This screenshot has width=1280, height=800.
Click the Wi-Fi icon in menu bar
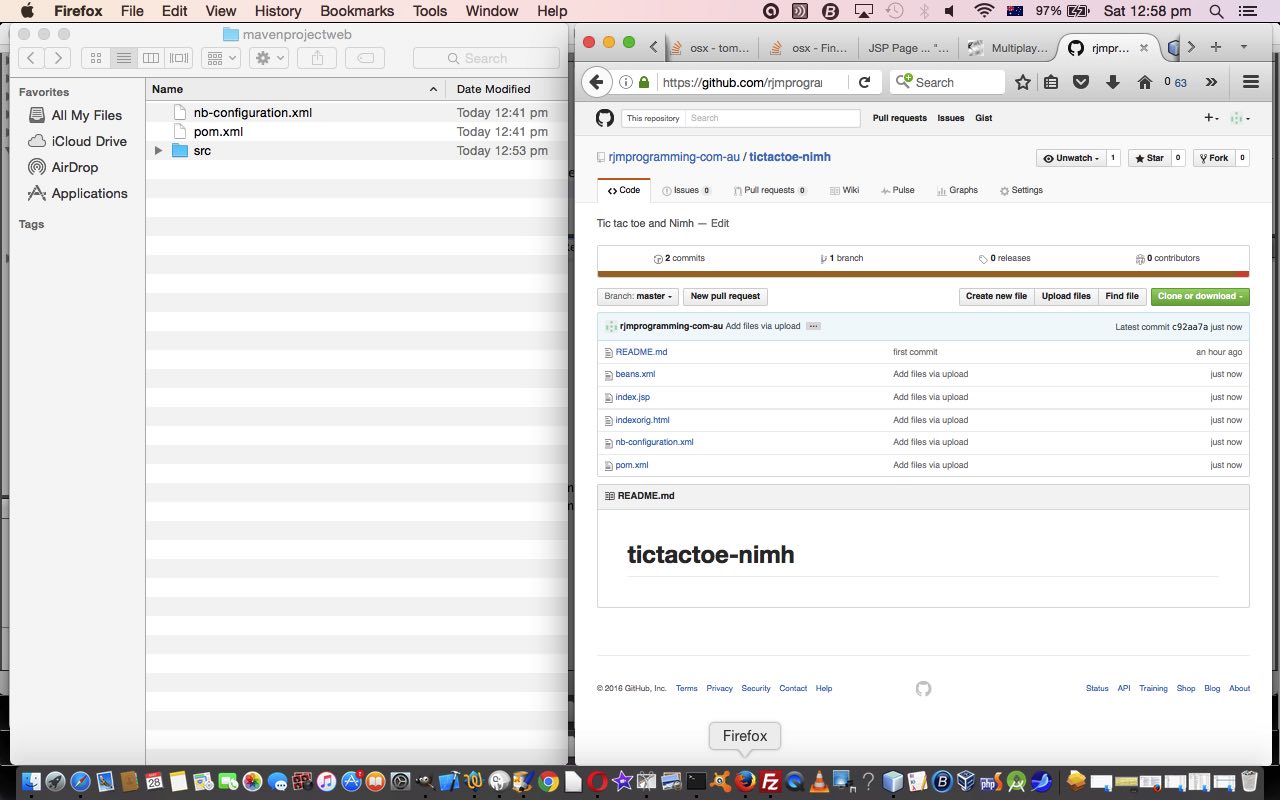[984, 11]
